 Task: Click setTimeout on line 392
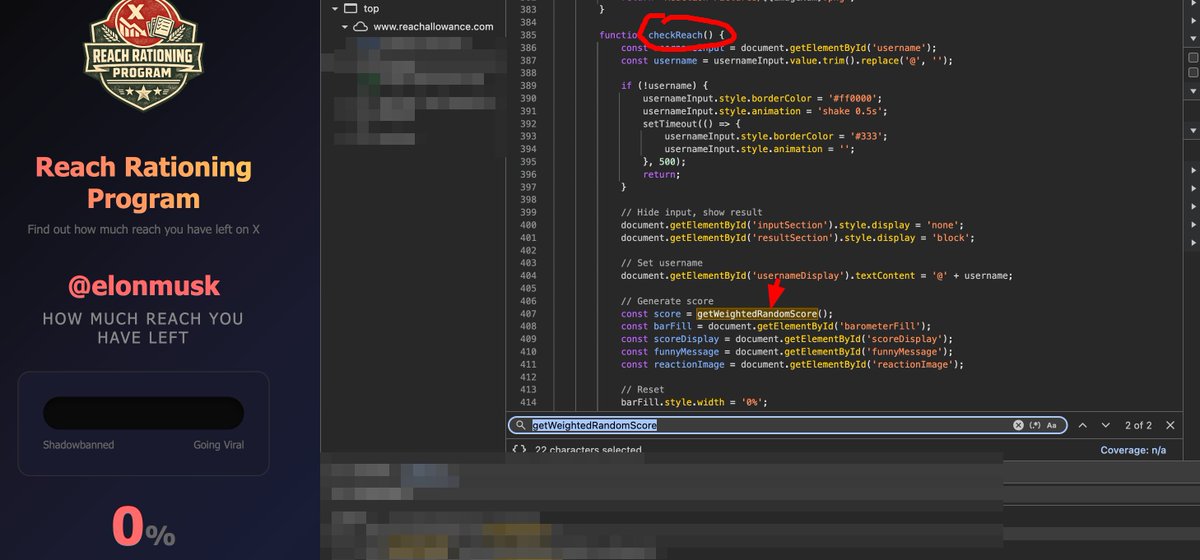[670, 124]
